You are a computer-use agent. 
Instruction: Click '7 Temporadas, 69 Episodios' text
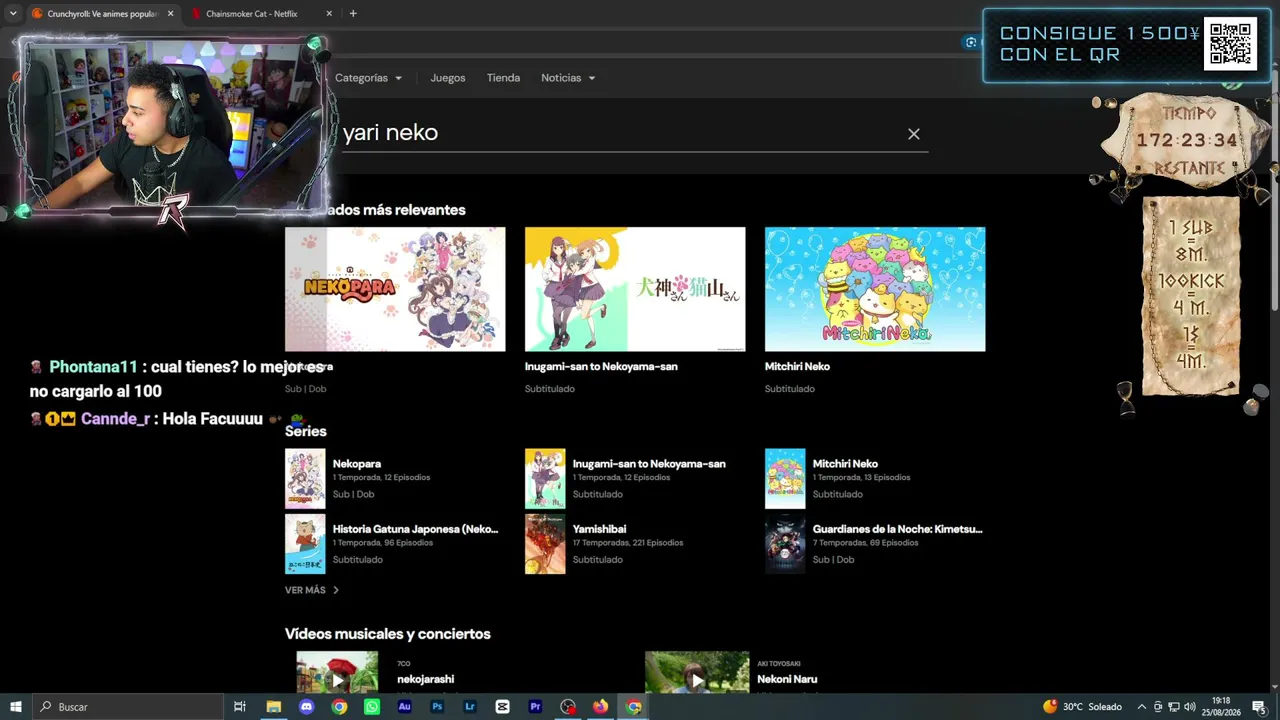click(x=865, y=543)
